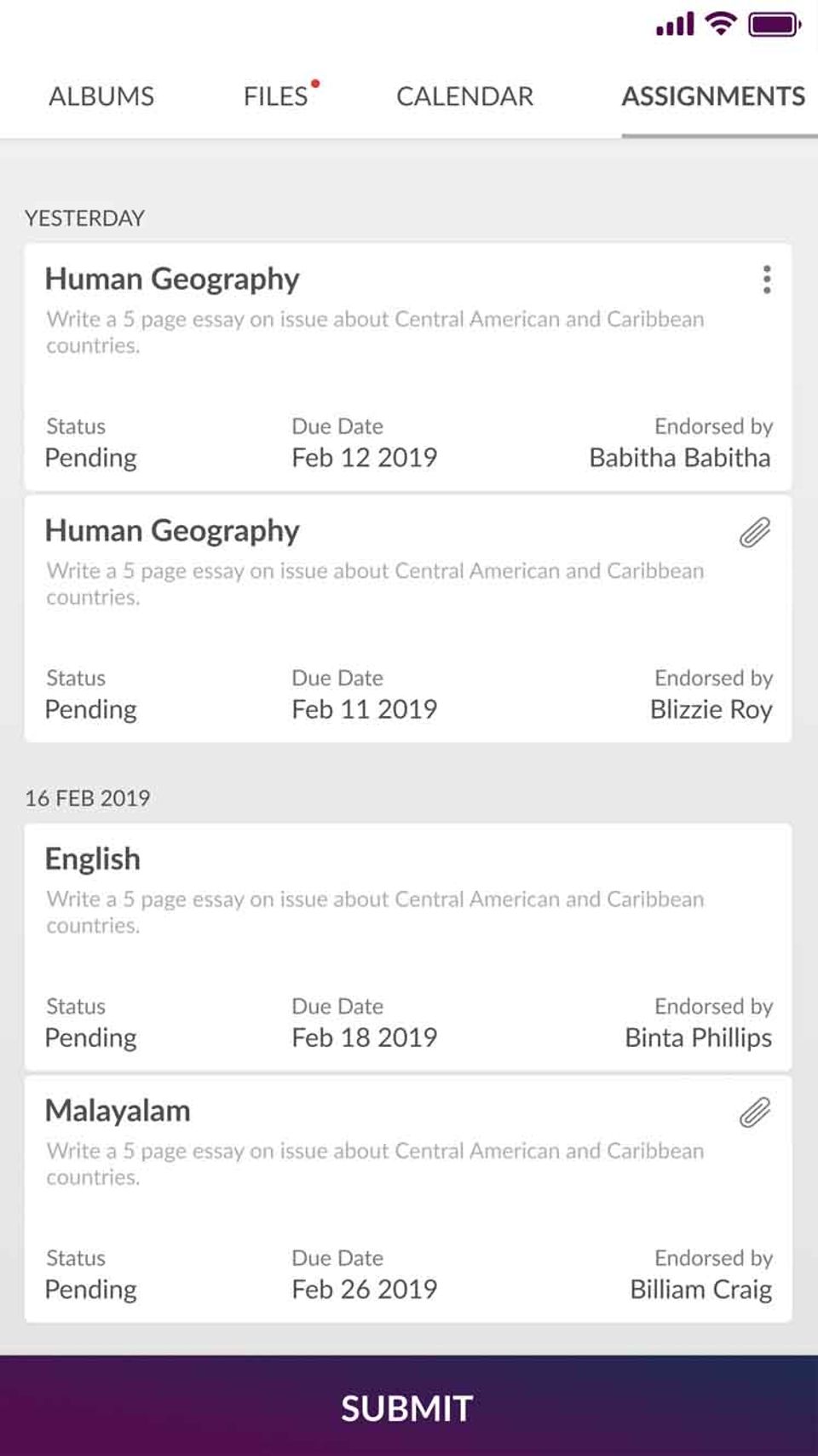This screenshot has height=1456, width=818.
Task: Tap the battery icon in status bar
Action: 774,25
